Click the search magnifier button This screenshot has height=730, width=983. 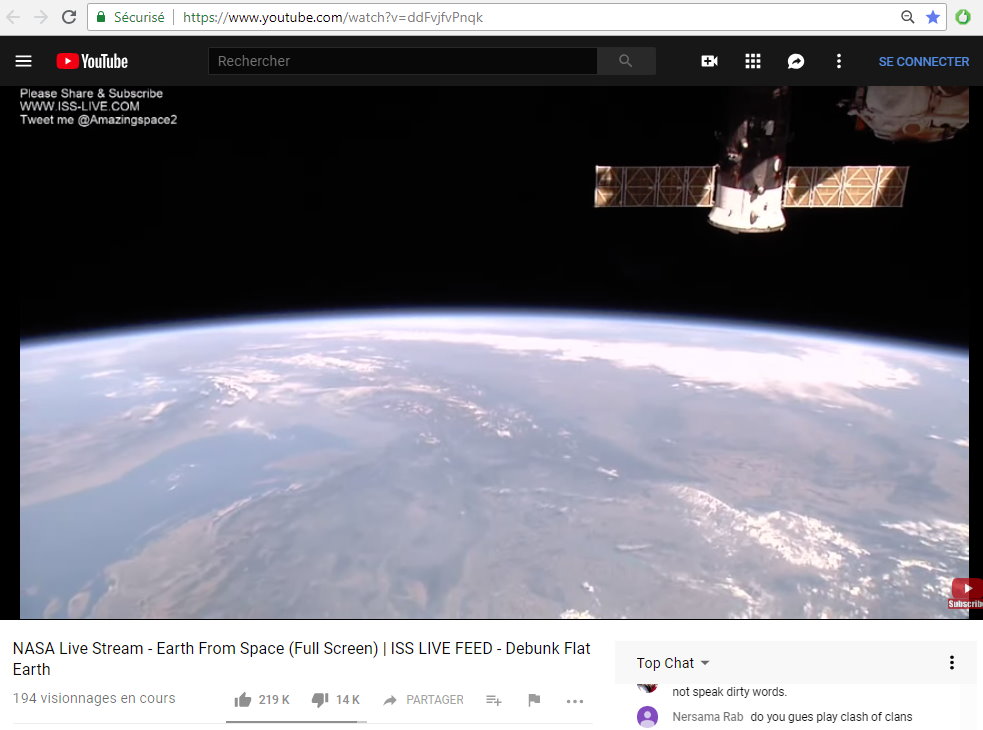[x=626, y=61]
